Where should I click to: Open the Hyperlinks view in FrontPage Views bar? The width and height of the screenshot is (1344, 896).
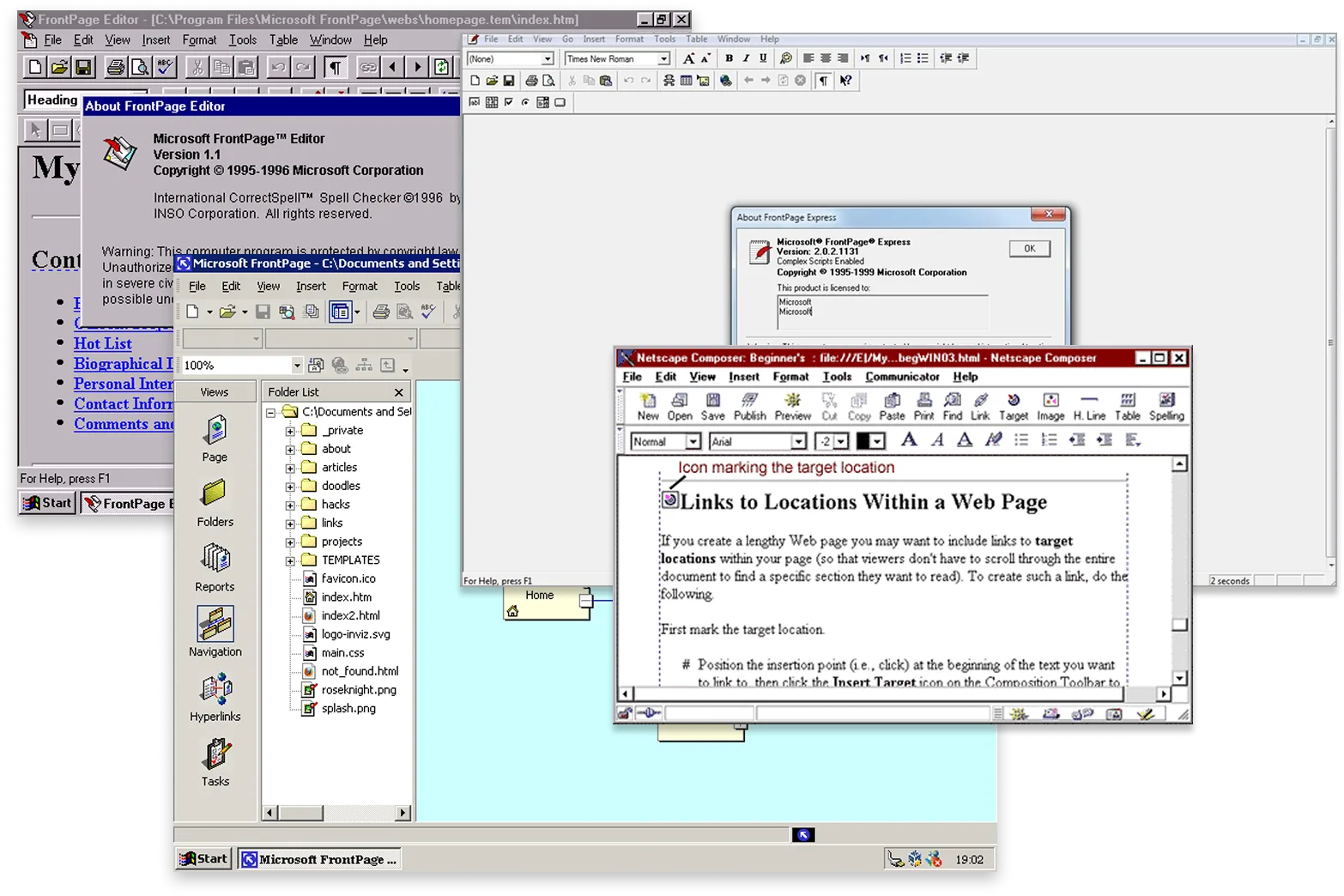pyautogui.click(x=215, y=698)
